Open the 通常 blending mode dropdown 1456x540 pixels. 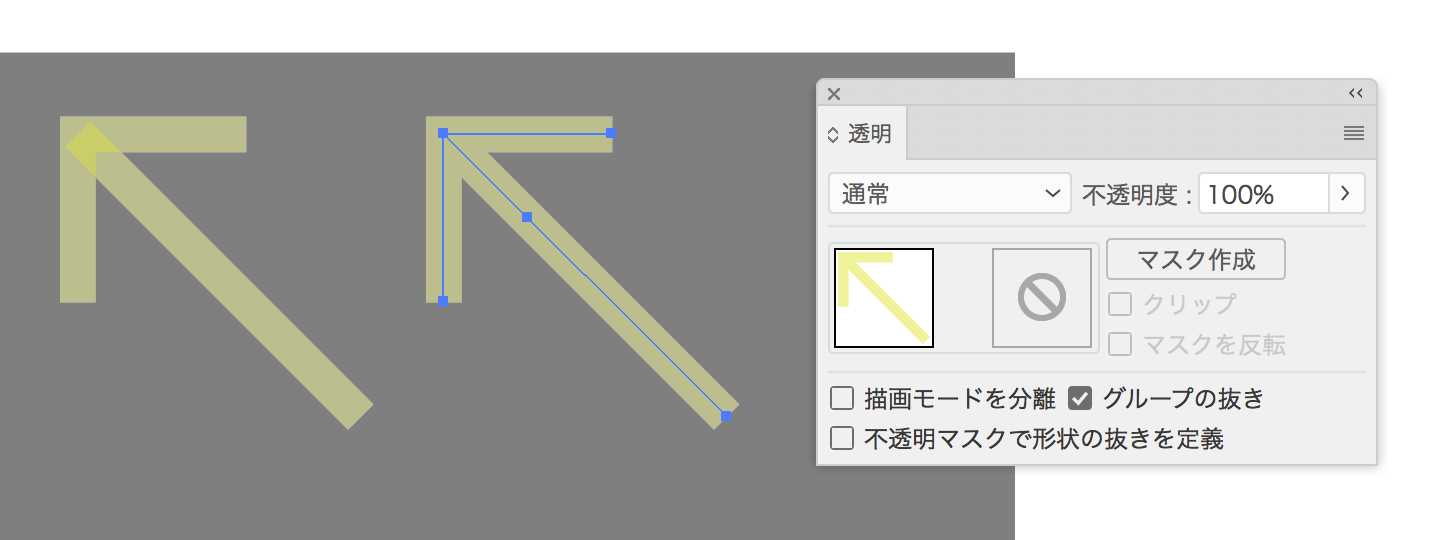950,194
